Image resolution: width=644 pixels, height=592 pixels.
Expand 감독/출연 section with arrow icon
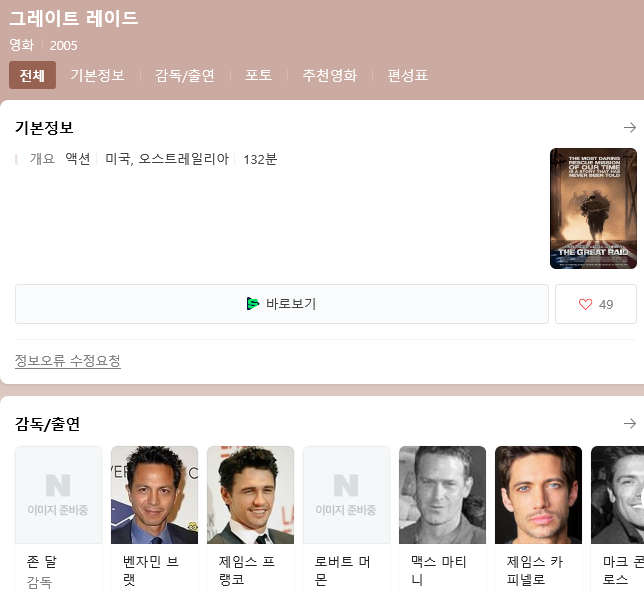click(x=630, y=424)
